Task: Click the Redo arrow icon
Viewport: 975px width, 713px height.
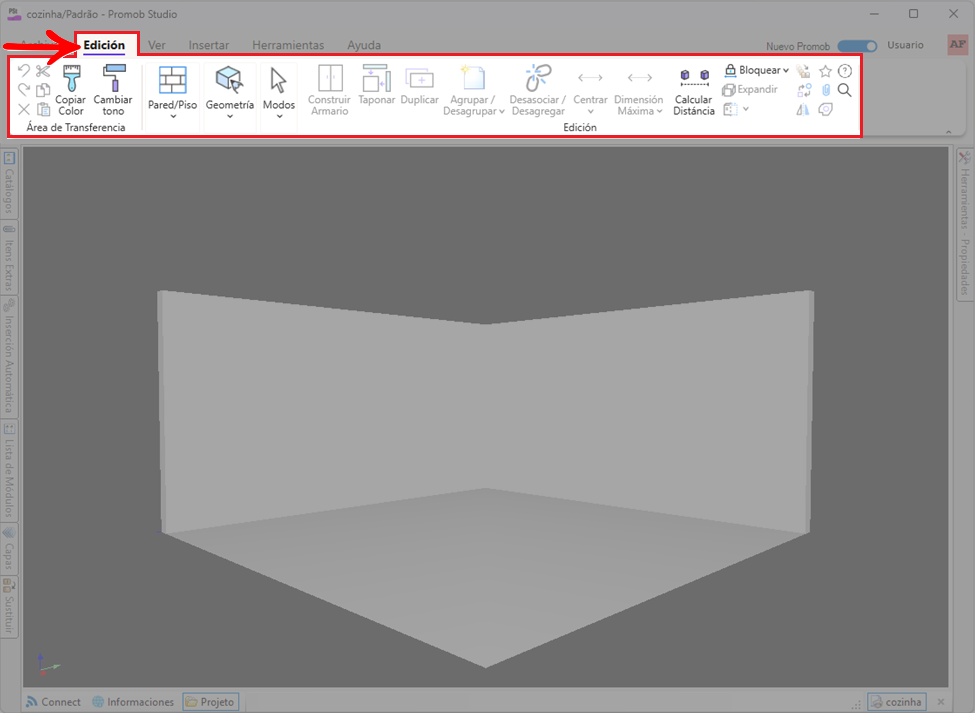Action: pos(24,90)
